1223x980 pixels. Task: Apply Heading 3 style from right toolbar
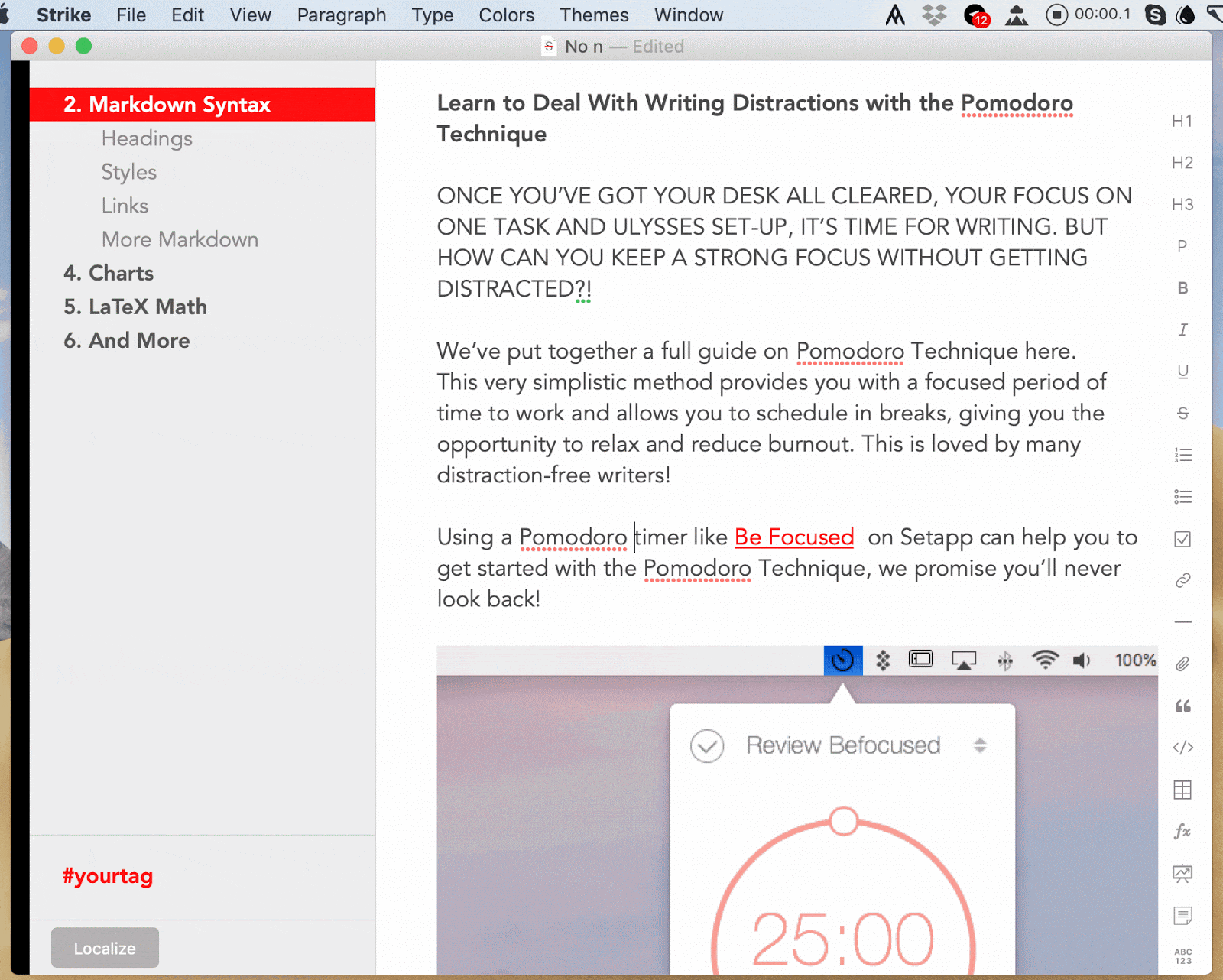coord(1182,205)
